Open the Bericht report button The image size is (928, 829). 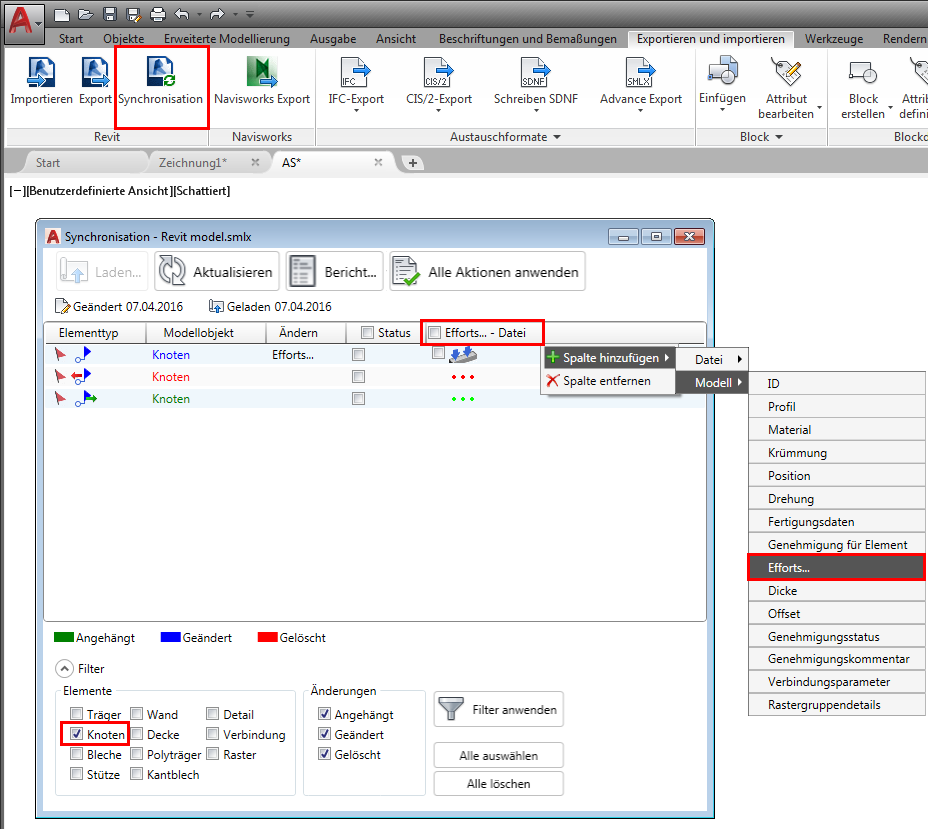tap(334, 272)
